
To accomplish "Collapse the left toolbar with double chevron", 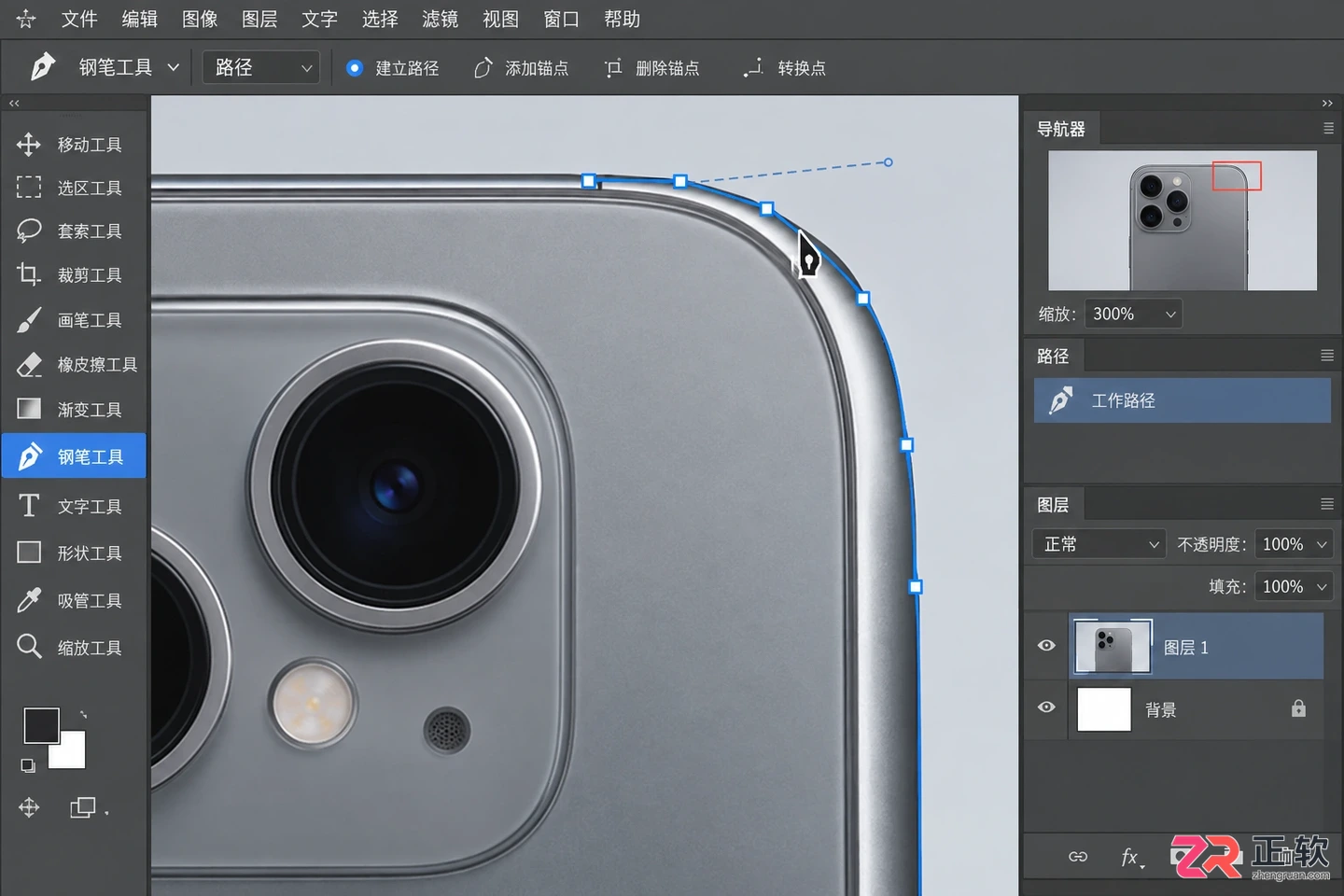I will (14, 104).
